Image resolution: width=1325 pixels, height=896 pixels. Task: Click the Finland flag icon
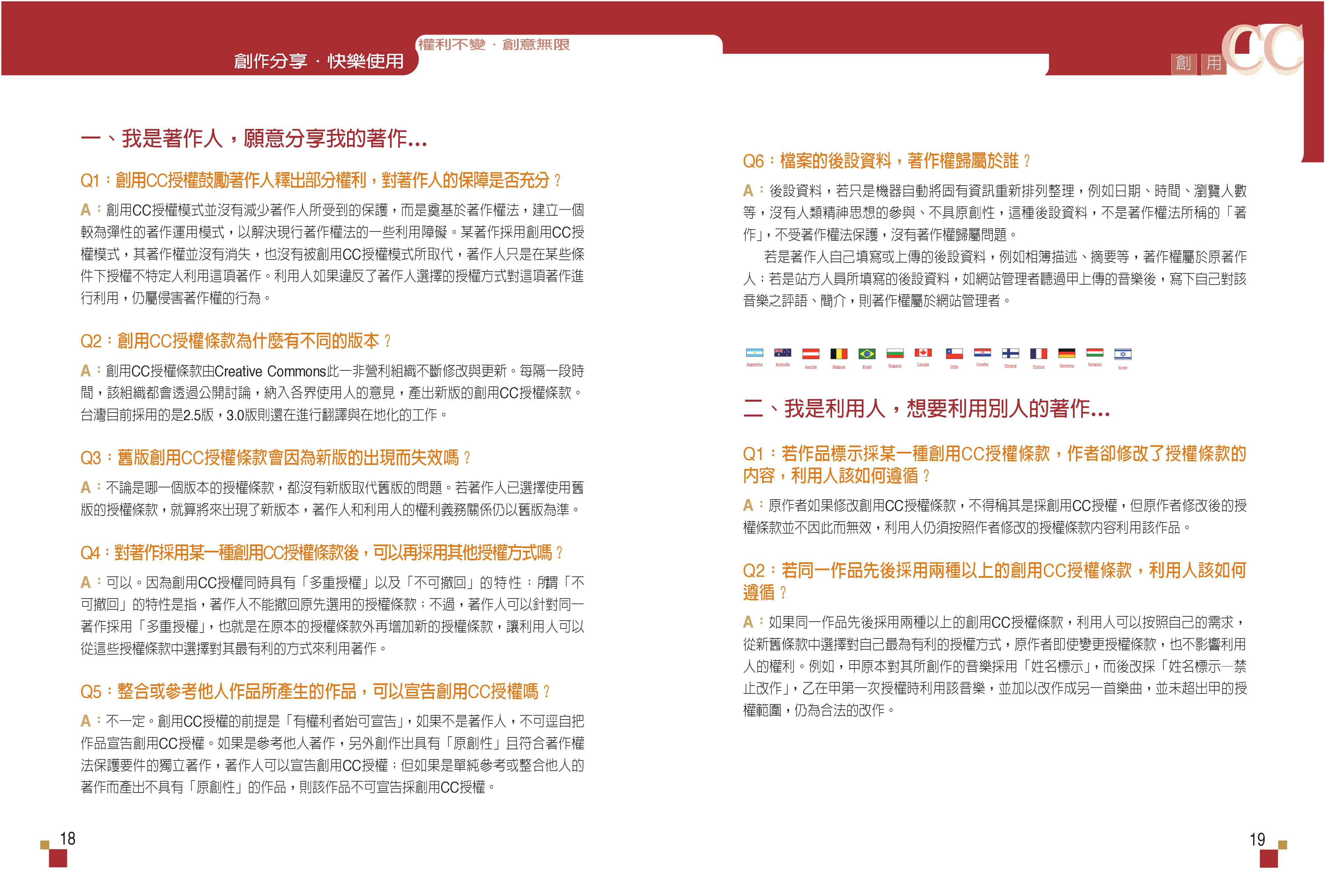tap(1010, 354)
